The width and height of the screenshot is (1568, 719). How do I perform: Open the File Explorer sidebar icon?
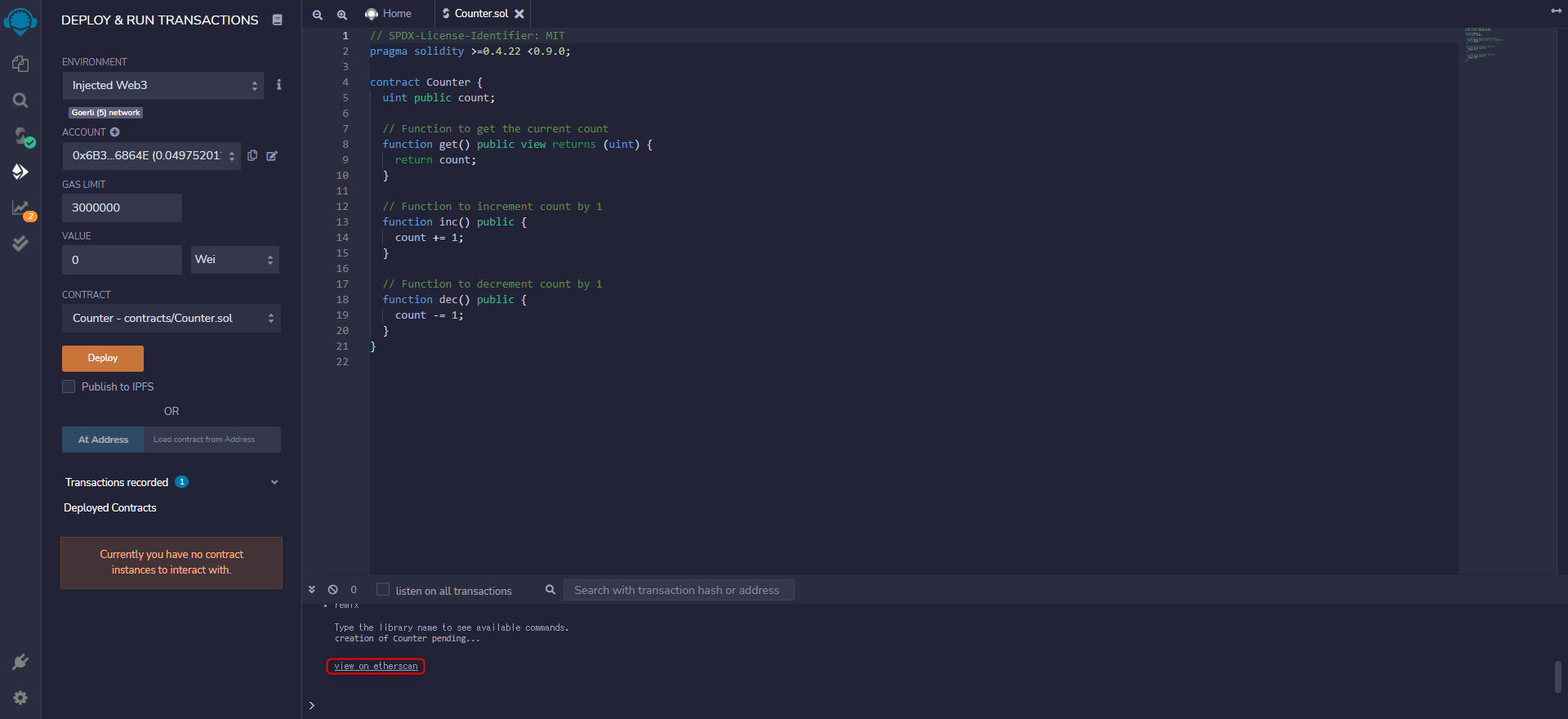pos(20,64)
